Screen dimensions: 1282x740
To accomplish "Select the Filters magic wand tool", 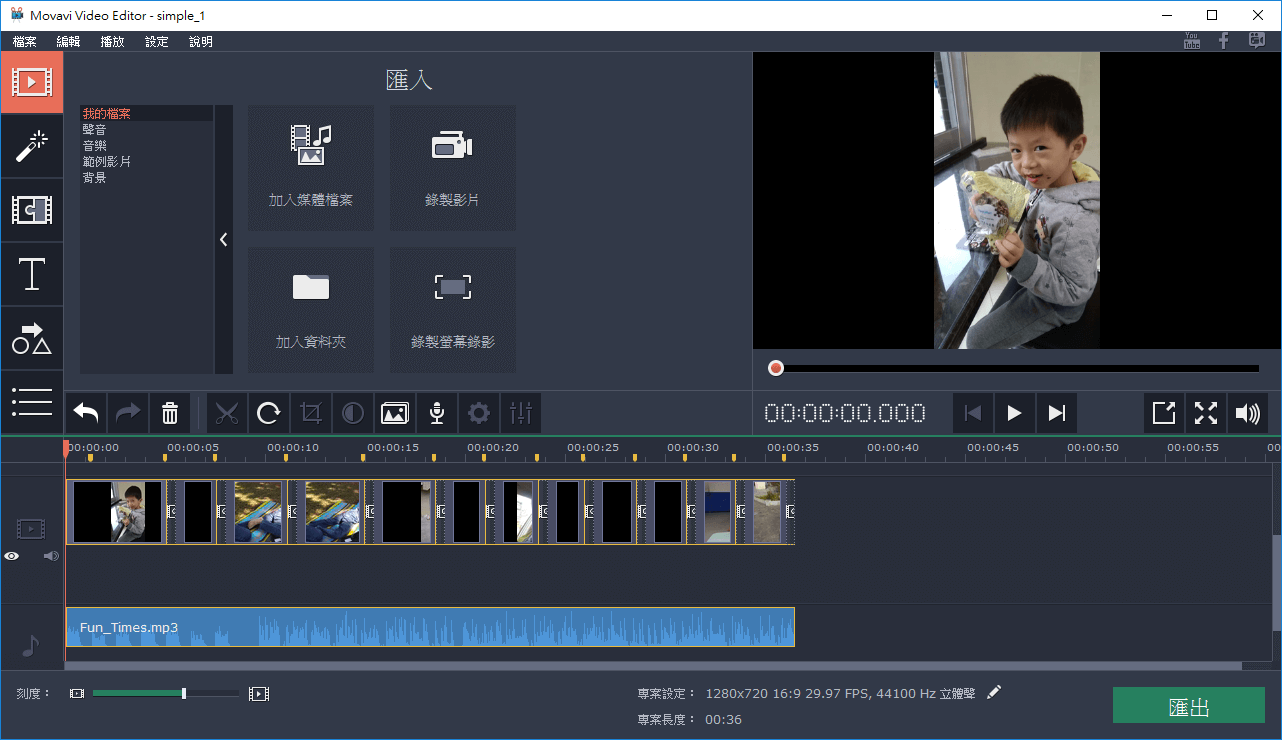I will [x=32, y=146].
